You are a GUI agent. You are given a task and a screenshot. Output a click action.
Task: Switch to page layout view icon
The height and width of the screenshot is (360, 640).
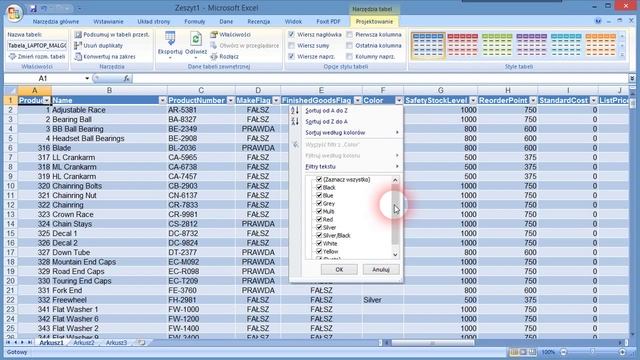pos(523,352)
